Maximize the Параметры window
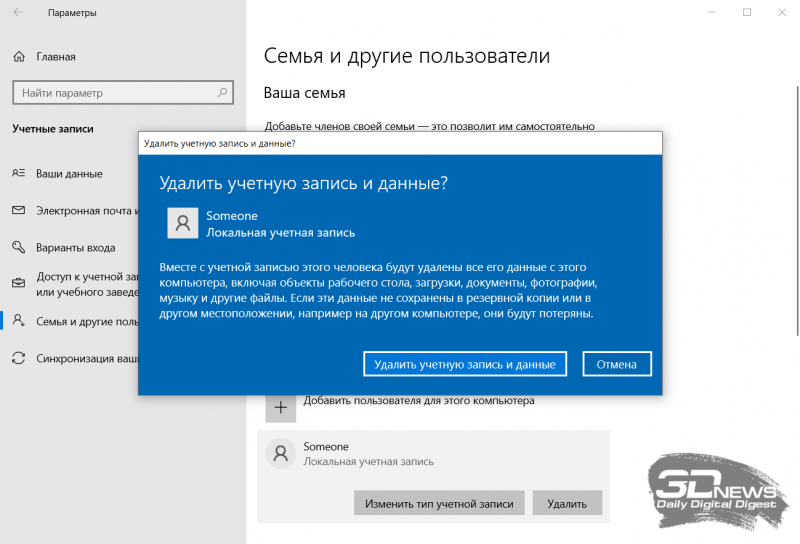Viewport: 800px width, 544px height. click(746, 13)
